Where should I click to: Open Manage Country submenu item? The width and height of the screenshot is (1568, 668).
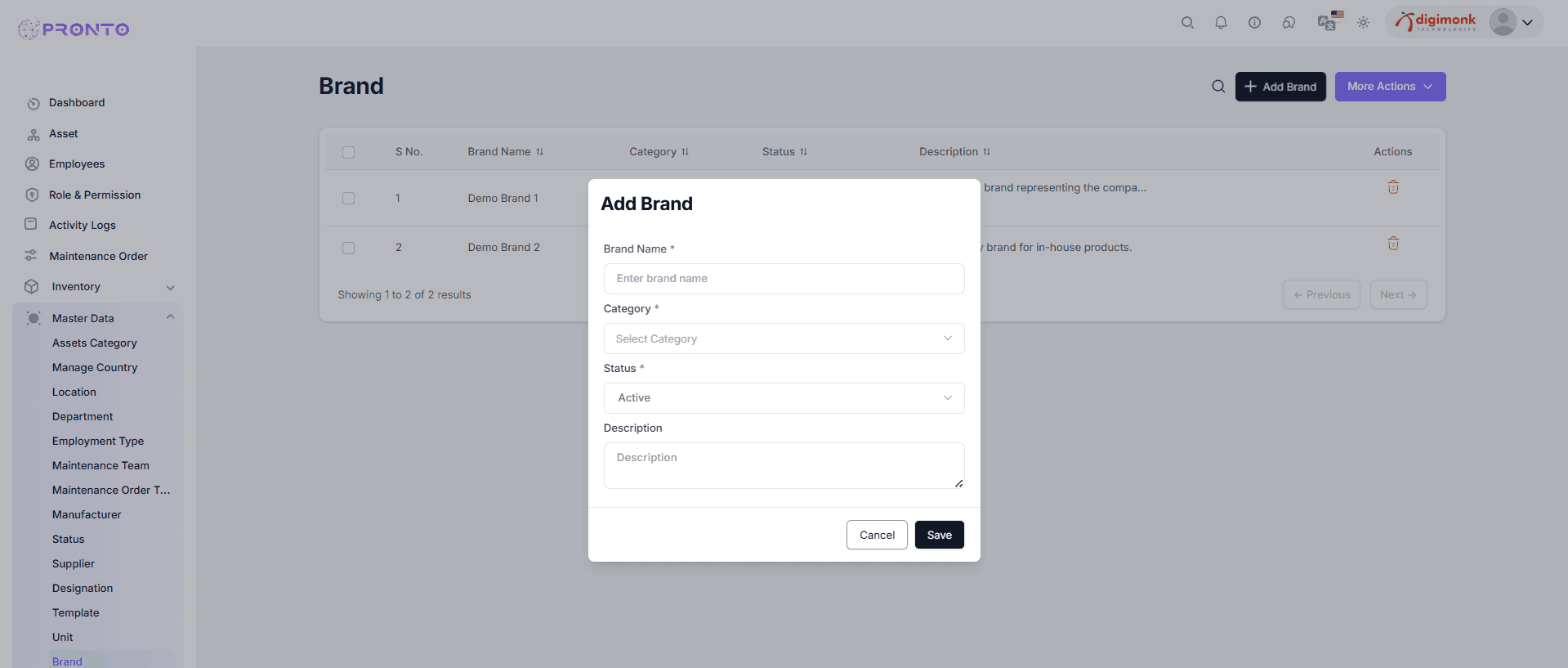[x=95, y=368]
